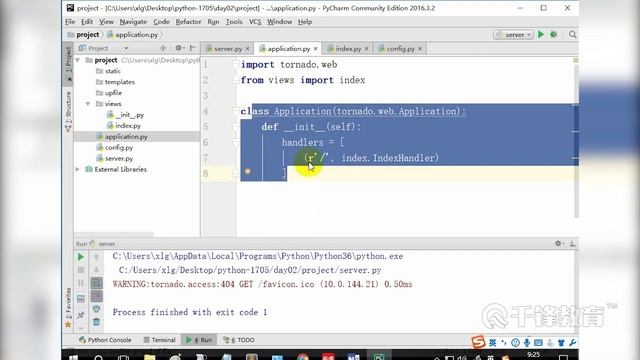The width and height of the screenshot is (640, 360).
Task: Toggle scroll-to-end in Run console
Action: [96, 296]
